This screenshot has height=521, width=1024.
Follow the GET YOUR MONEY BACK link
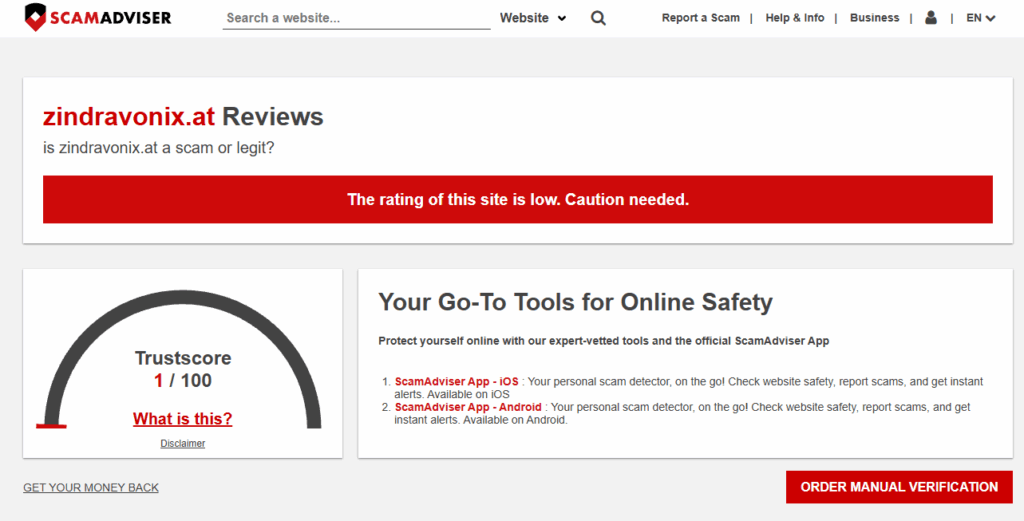(91, 488)
